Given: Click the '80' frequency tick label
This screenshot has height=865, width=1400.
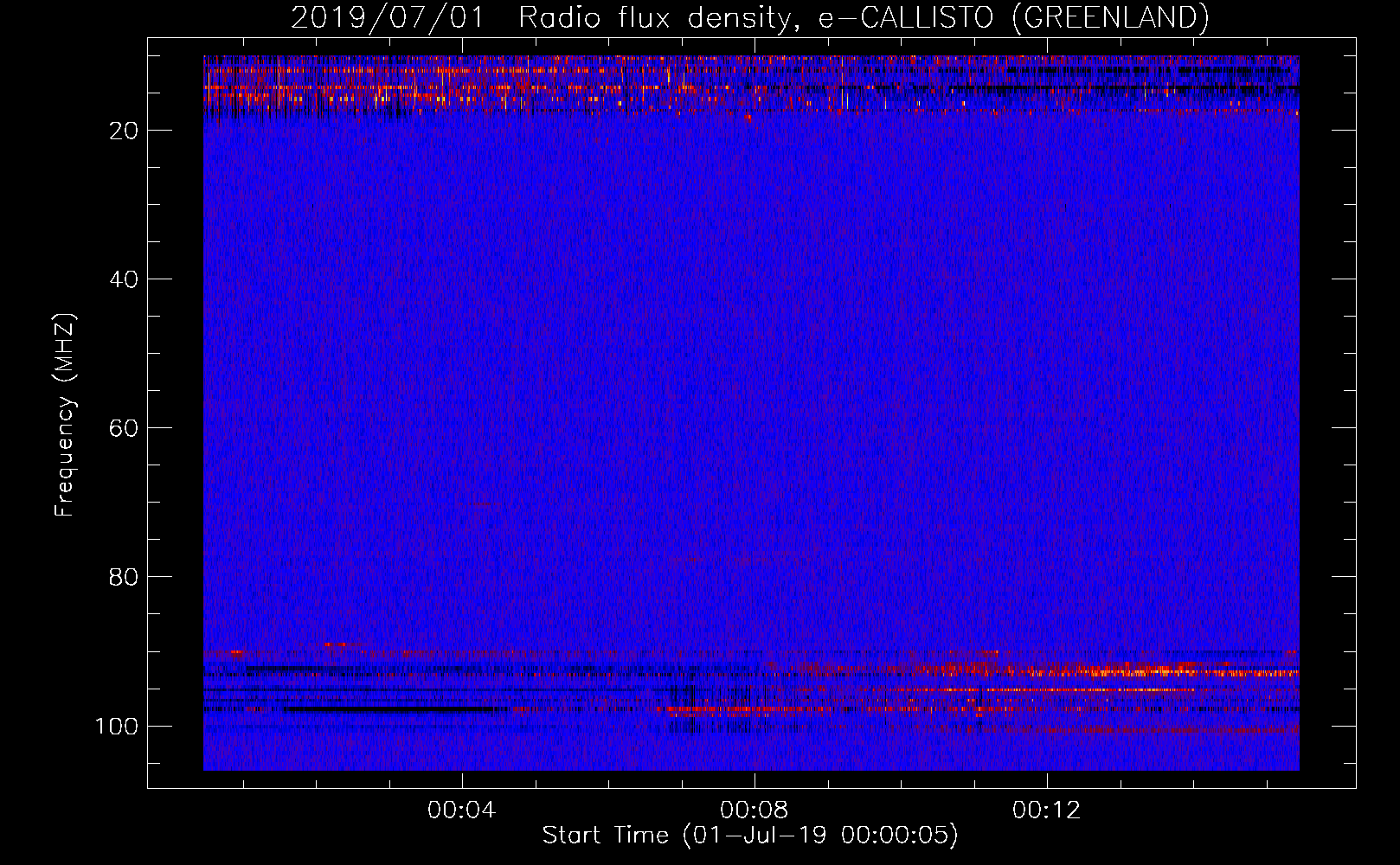Looking at the screenshot, I should (x=124, y=577).
